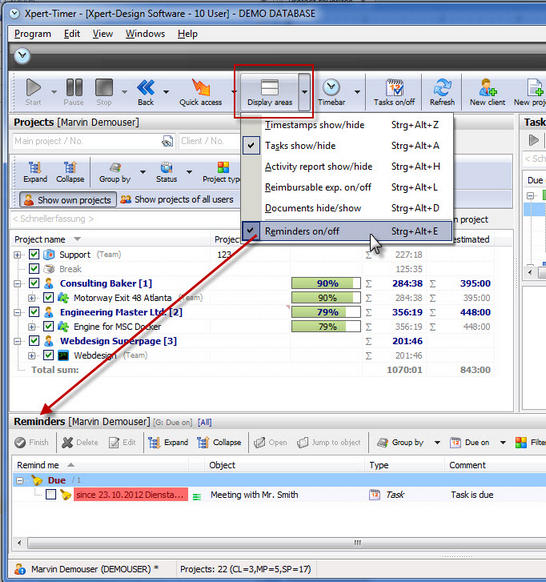The image size is (546, 582).
Task: Open the Display areas dropdown arrow
Action: pyautogui.click(x=304, y=92)
